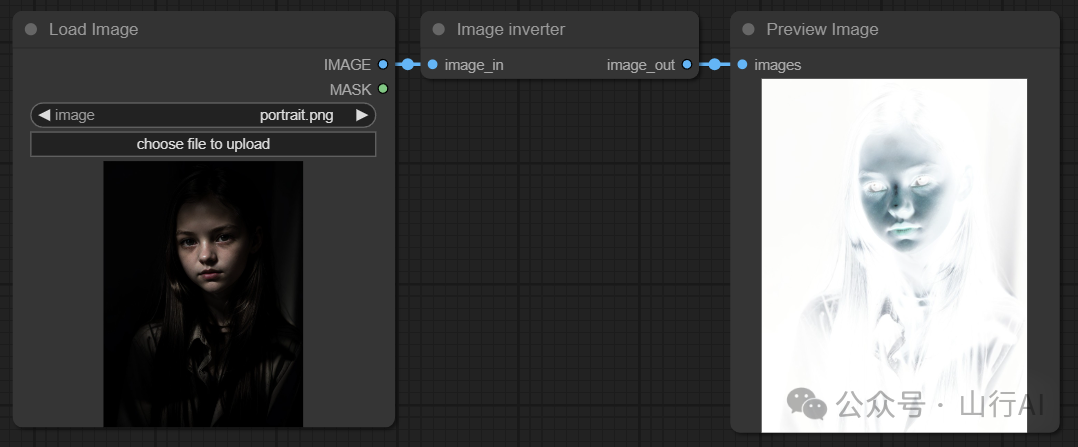The image size is (1078, 447).
Task: Click the choose file to upload button
Action: 203,144
